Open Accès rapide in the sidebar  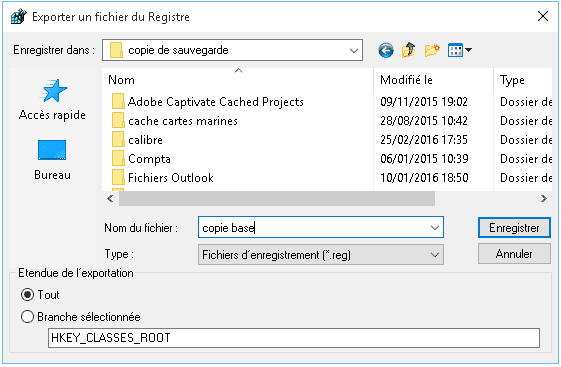52,100
